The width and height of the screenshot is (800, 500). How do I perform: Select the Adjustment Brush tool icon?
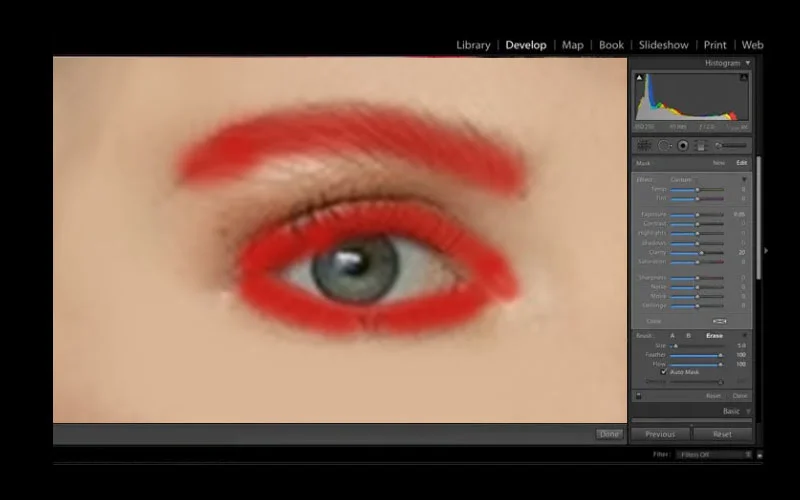731,146
